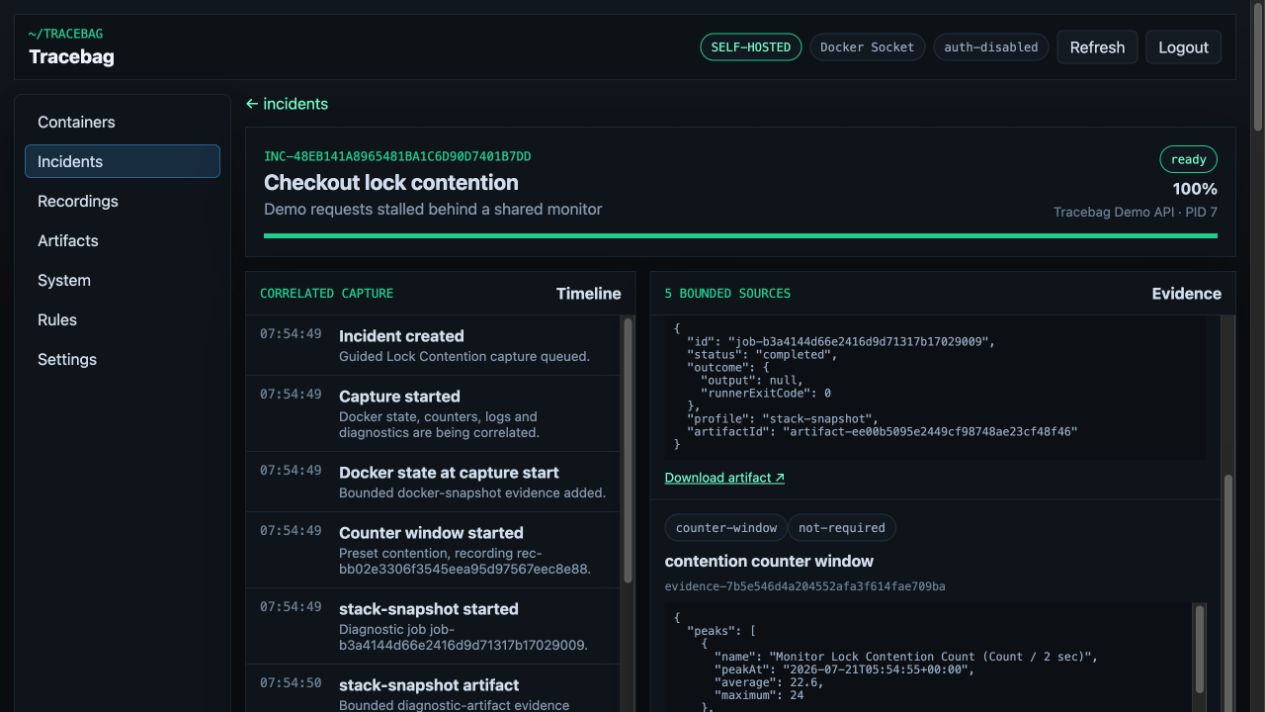Click the contention counter window heading
This screenshot has width=1265, height=712.
point(769,561)
